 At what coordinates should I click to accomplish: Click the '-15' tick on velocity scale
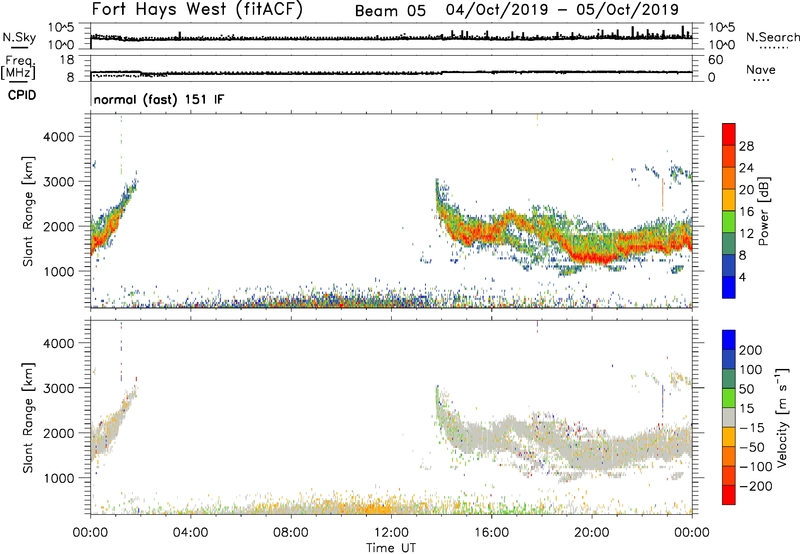[x=751, y=428]
